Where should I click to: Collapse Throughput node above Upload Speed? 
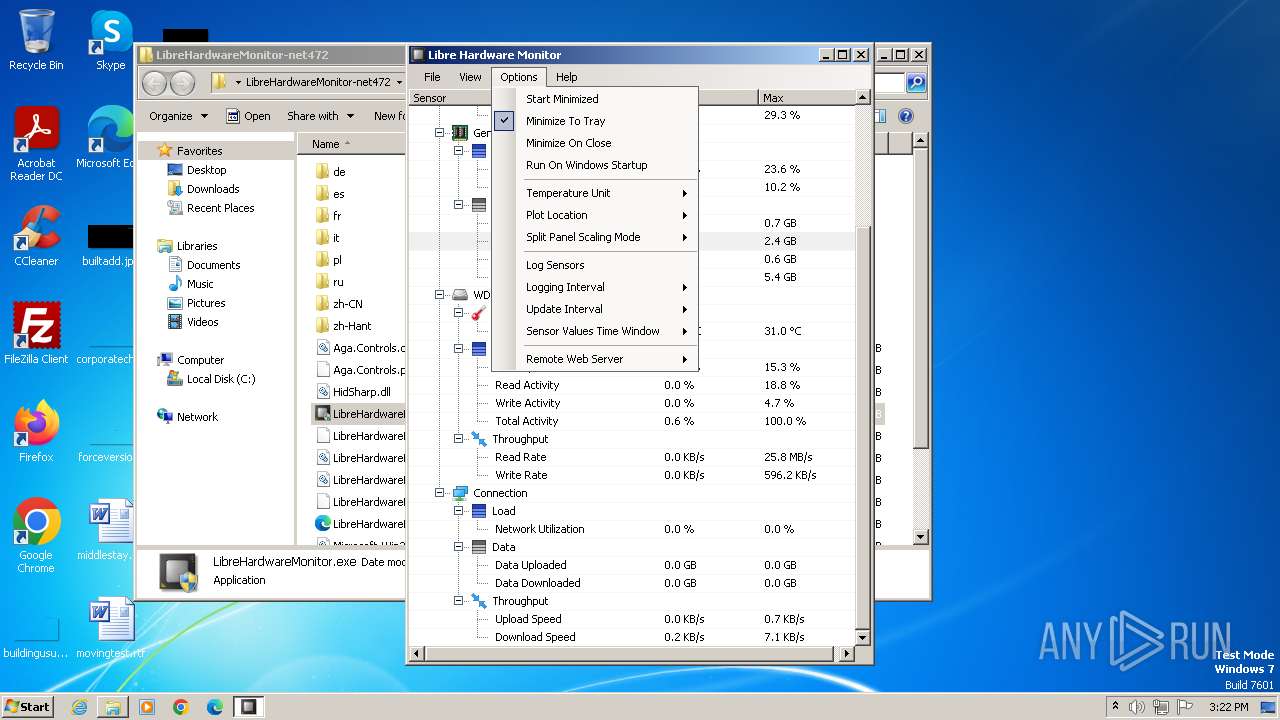pyautogui.click(x=458, y=601)
